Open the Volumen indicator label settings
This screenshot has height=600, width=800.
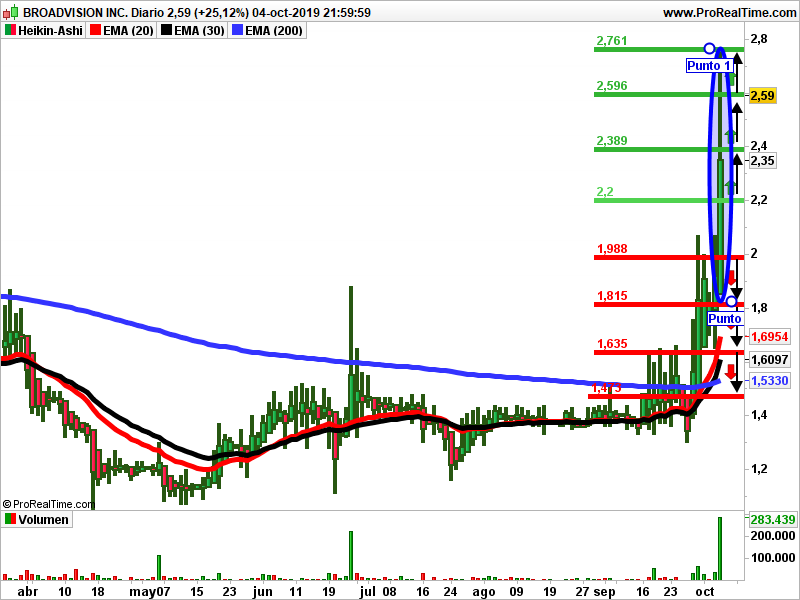pos(45,520)
